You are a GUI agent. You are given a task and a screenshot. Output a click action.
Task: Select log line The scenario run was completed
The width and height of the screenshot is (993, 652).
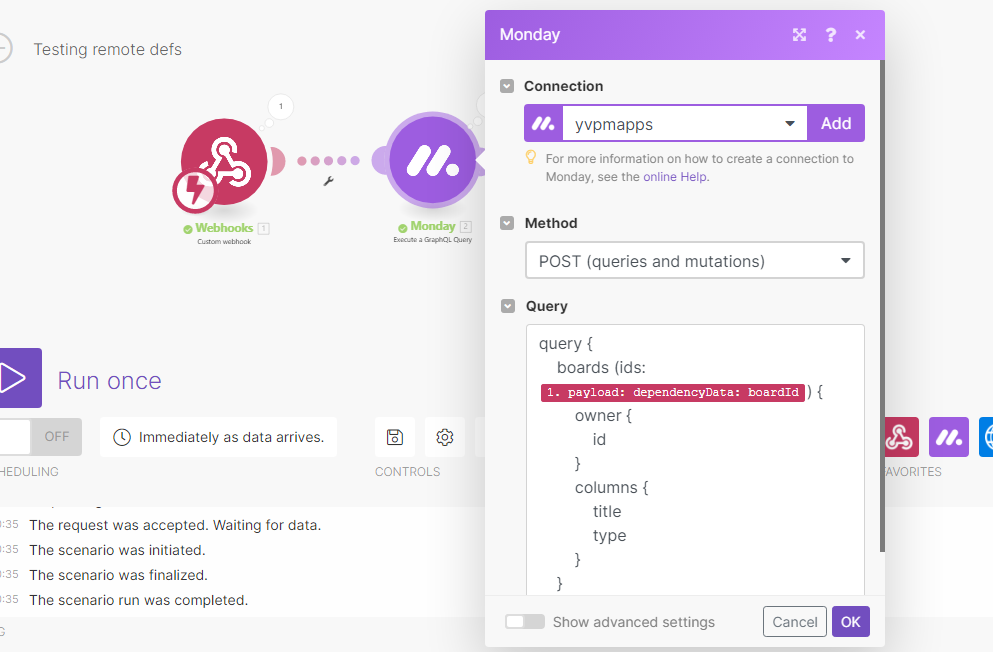pyautogui.click(x=139, y=600)
